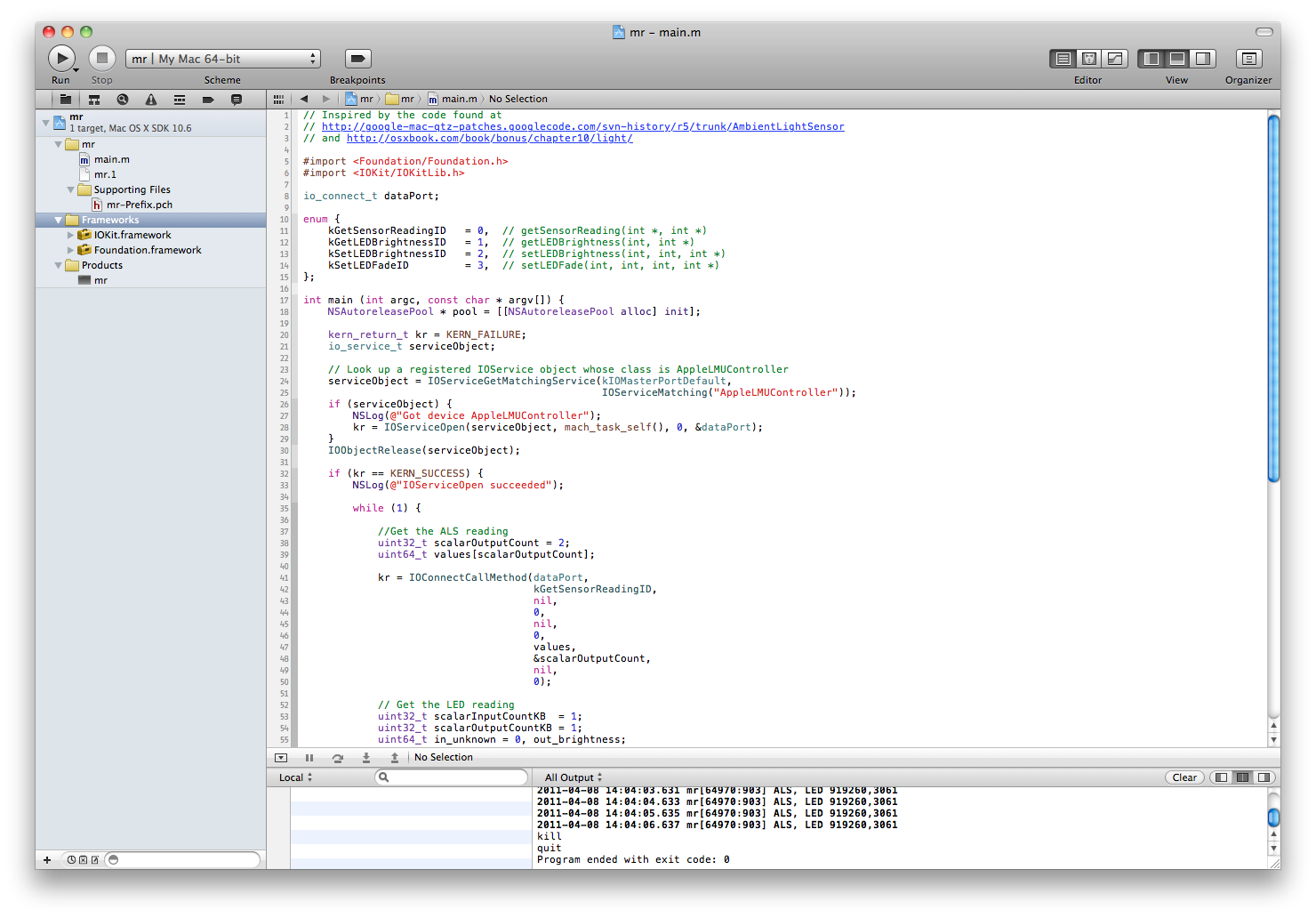Image resolution: width=1316 pixels, height=918 pixels.
Task: Toggle the bottom Debug area view button
Action: pos(1177,59)
